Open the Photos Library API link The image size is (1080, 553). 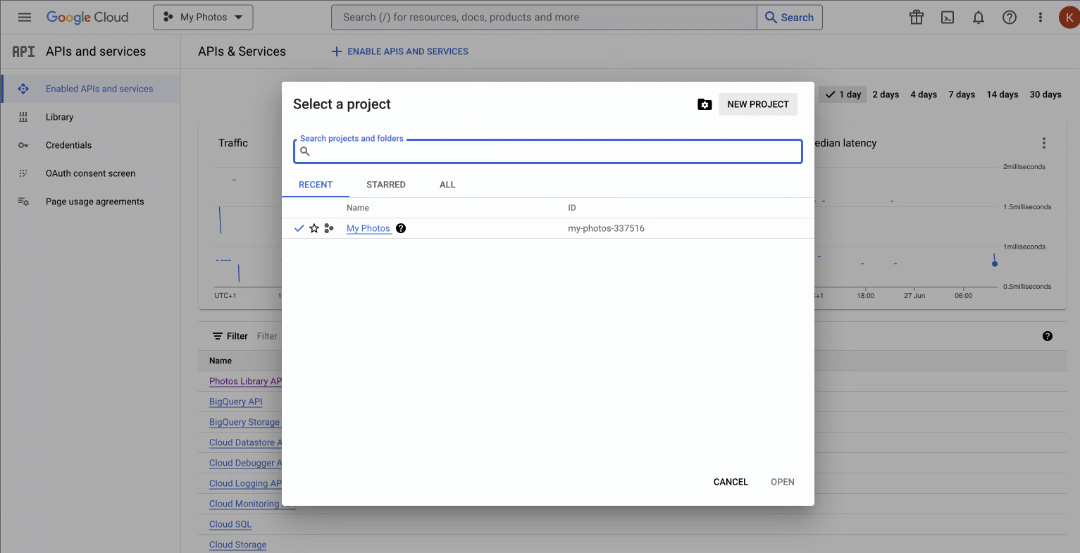(x=245, y=382)
